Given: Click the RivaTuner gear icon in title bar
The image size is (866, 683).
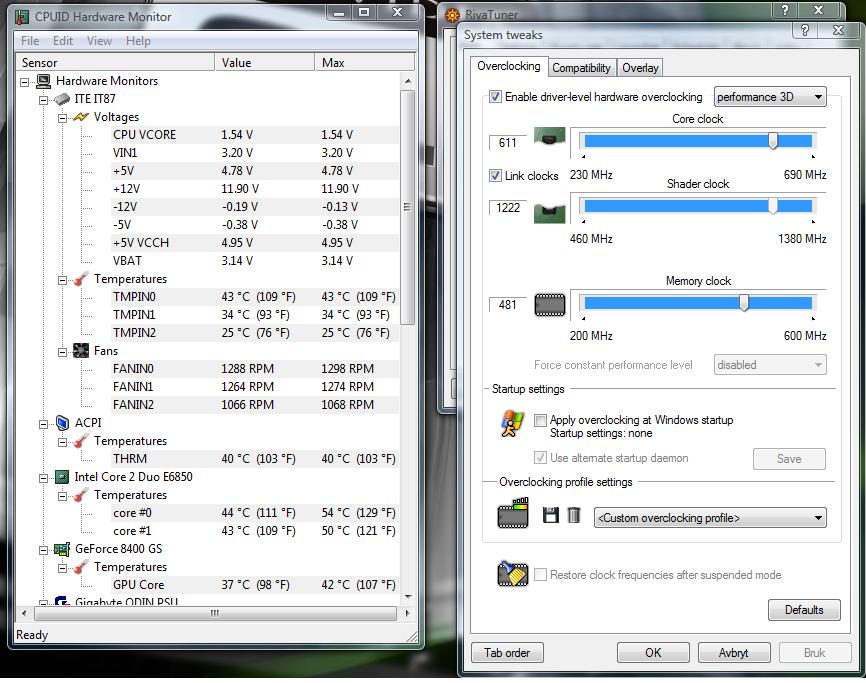Looking at the screenshot, I should (452, 15).
